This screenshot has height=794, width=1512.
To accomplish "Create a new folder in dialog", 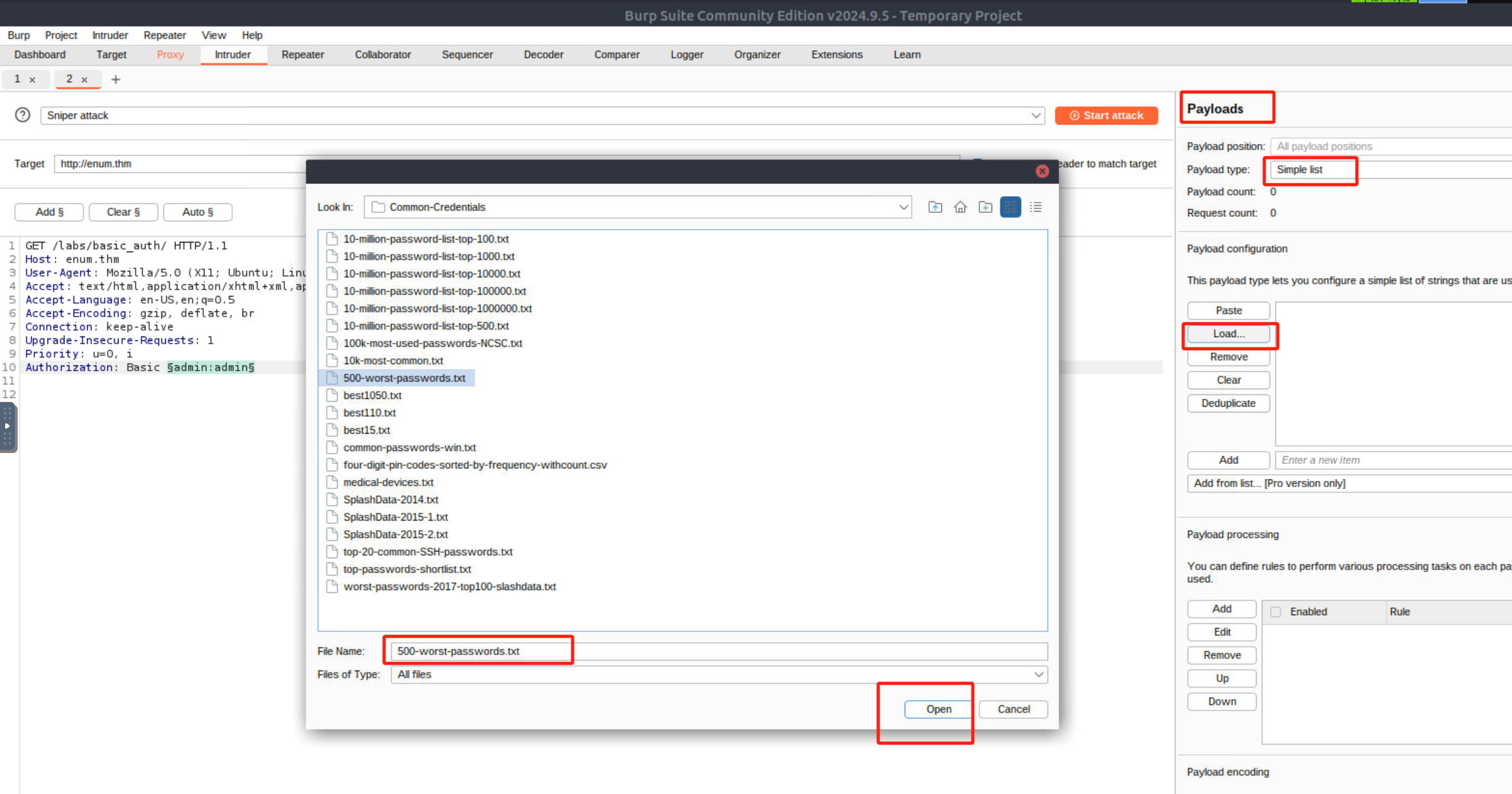I will [x=985, y=207].
